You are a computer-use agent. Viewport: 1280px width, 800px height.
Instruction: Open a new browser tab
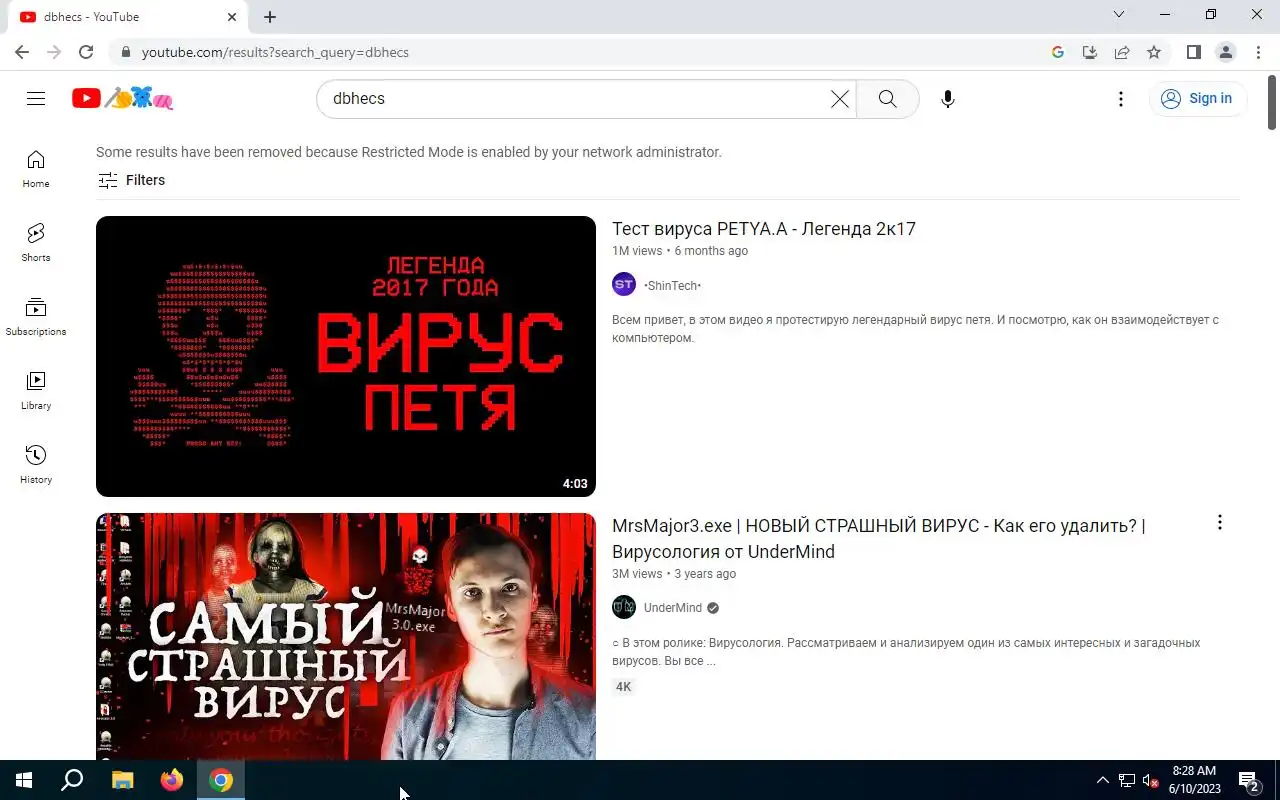270,17
